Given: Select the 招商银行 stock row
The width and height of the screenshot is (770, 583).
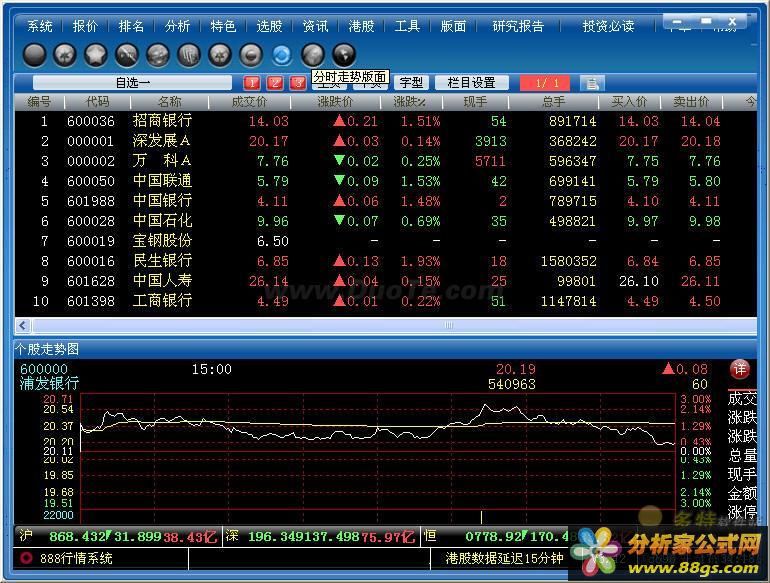Looking at the screenshot, I should point(385,121).
